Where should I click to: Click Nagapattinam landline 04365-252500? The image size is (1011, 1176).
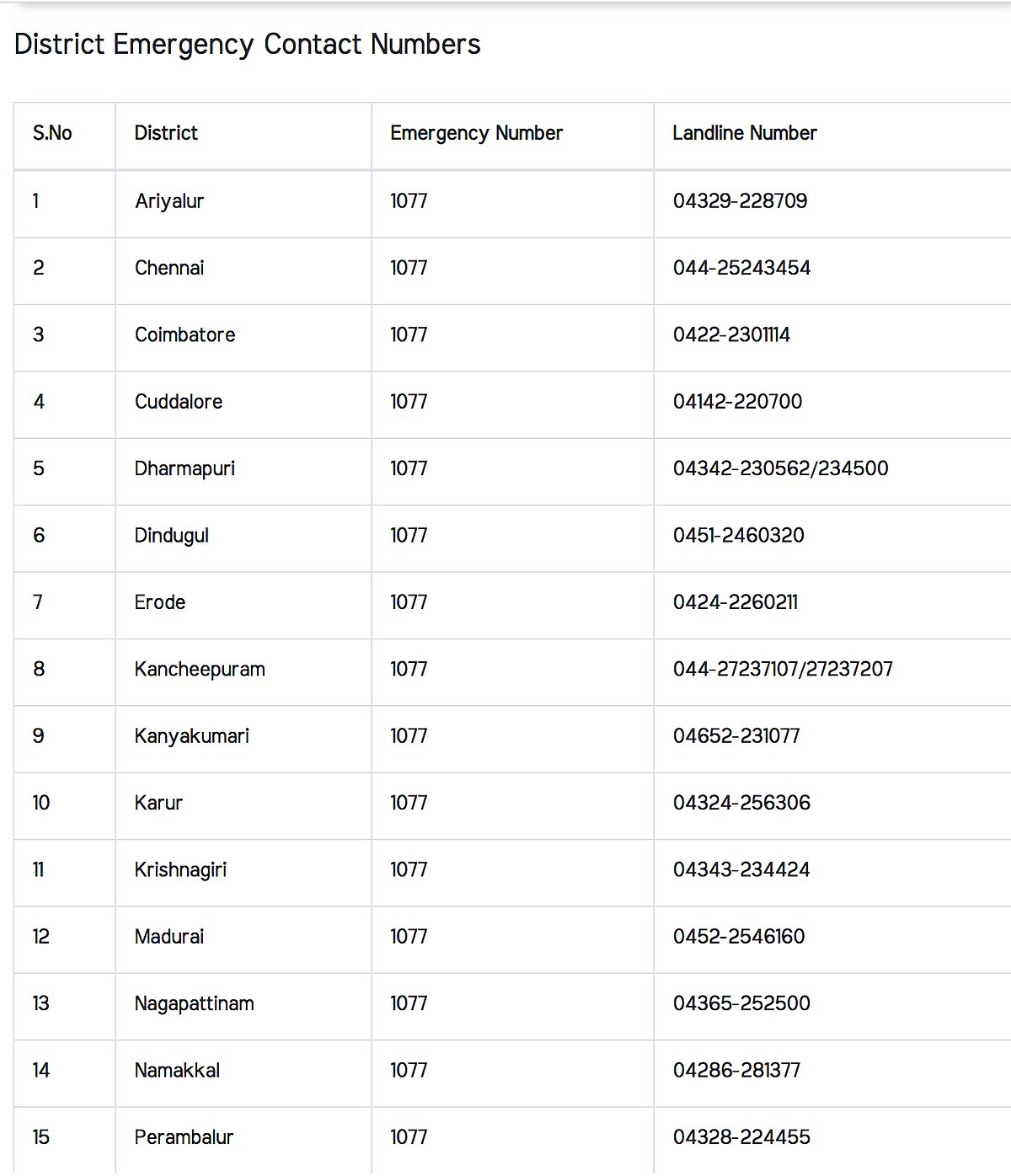[741, 1003]
